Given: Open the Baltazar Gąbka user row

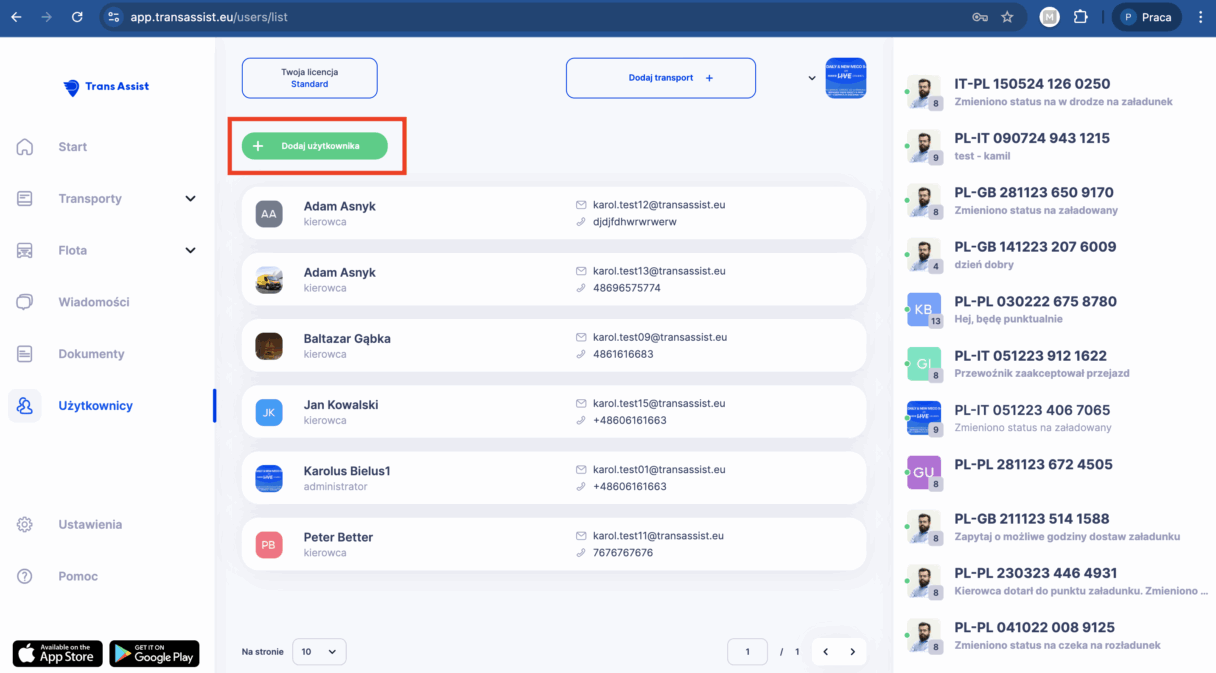Looking at the screenshot, I should (553, 346).
